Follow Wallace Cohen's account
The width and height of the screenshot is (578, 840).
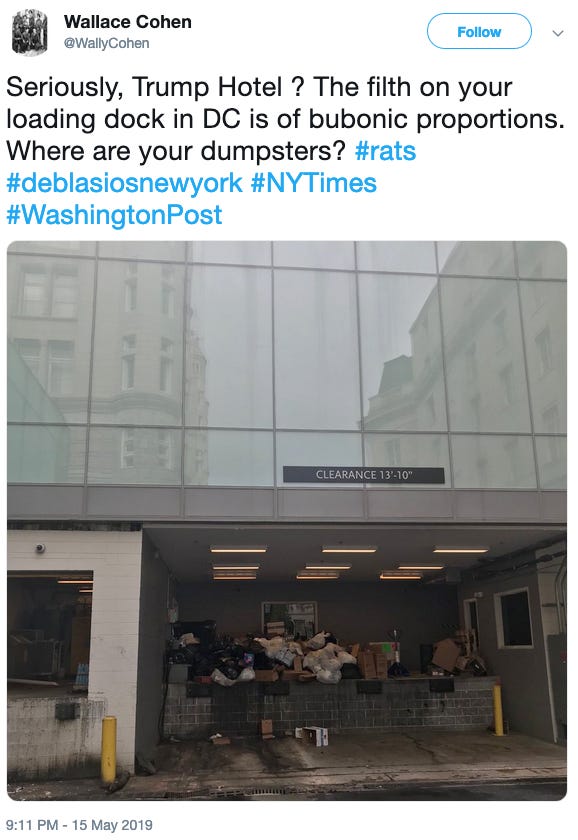[x=479, y=32]
